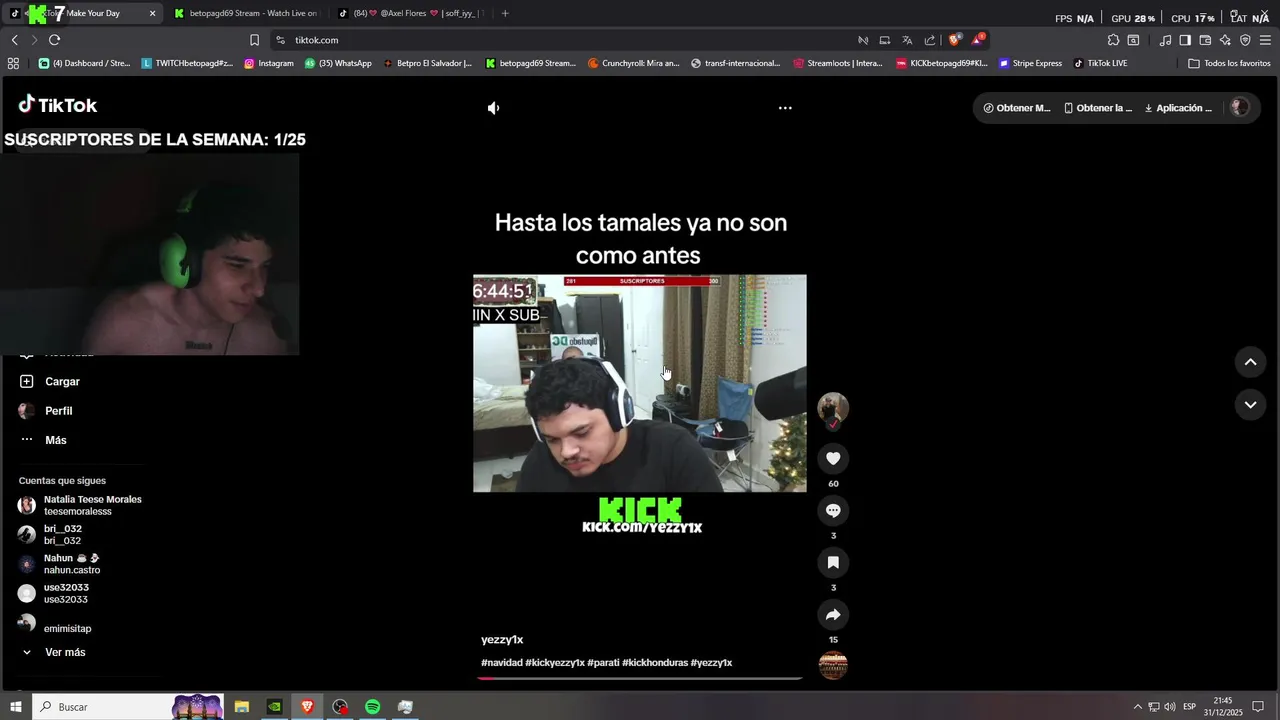Open profile avatar in TikTok header
1280x720 pixels.
pos(1239,107)
